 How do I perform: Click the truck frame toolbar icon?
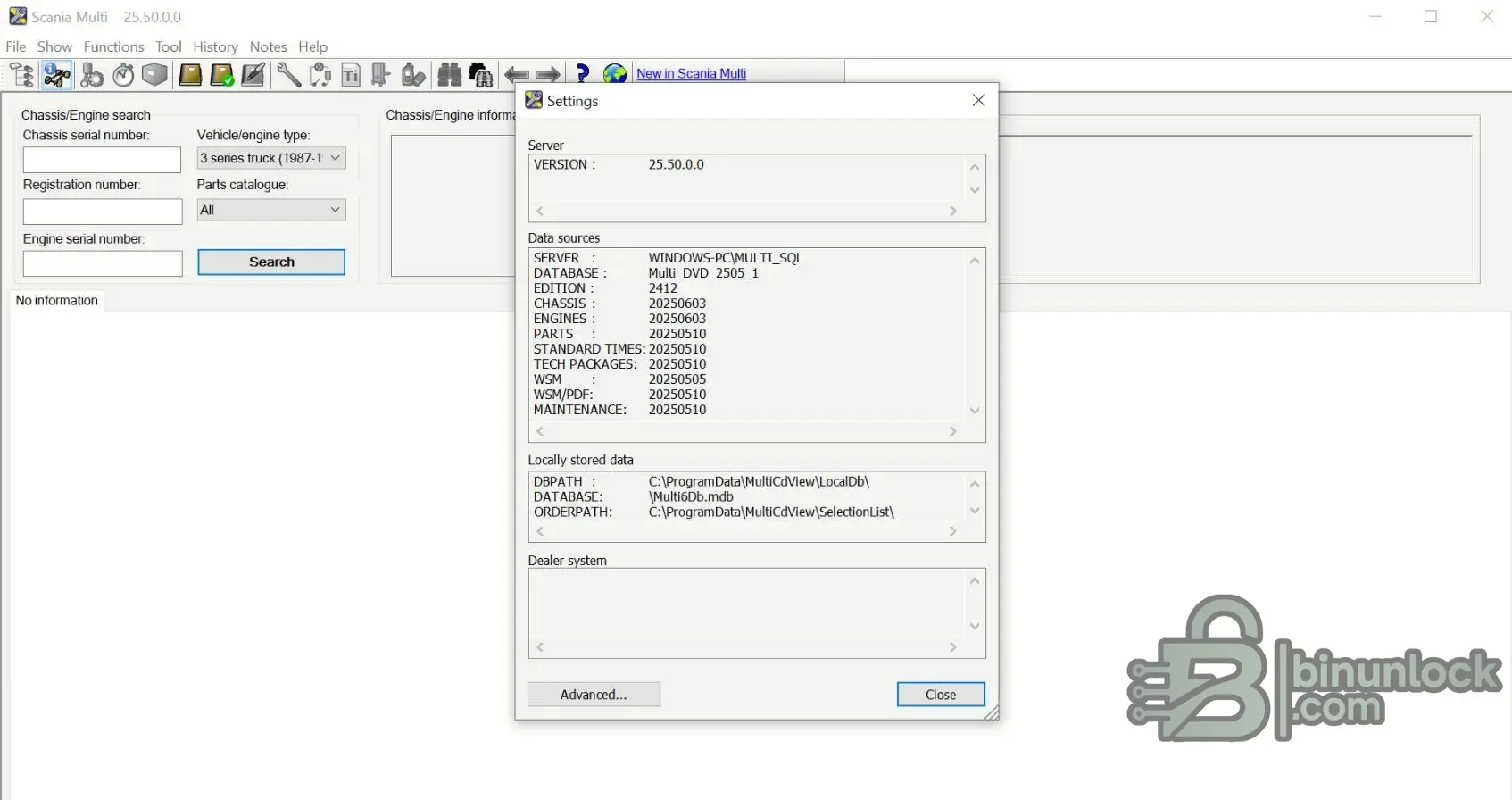[381, 75]
